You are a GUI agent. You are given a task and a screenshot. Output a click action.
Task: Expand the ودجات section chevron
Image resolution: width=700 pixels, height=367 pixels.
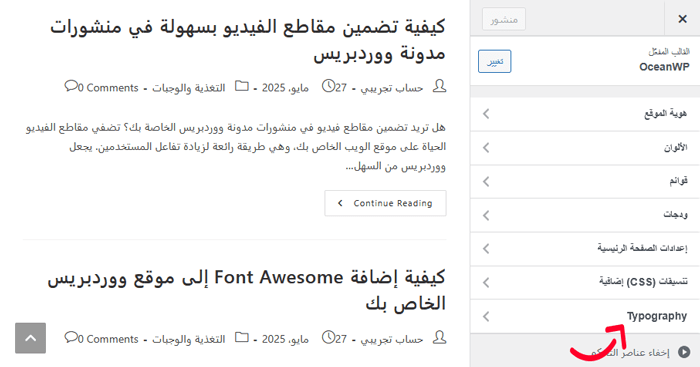coord(486,215)
